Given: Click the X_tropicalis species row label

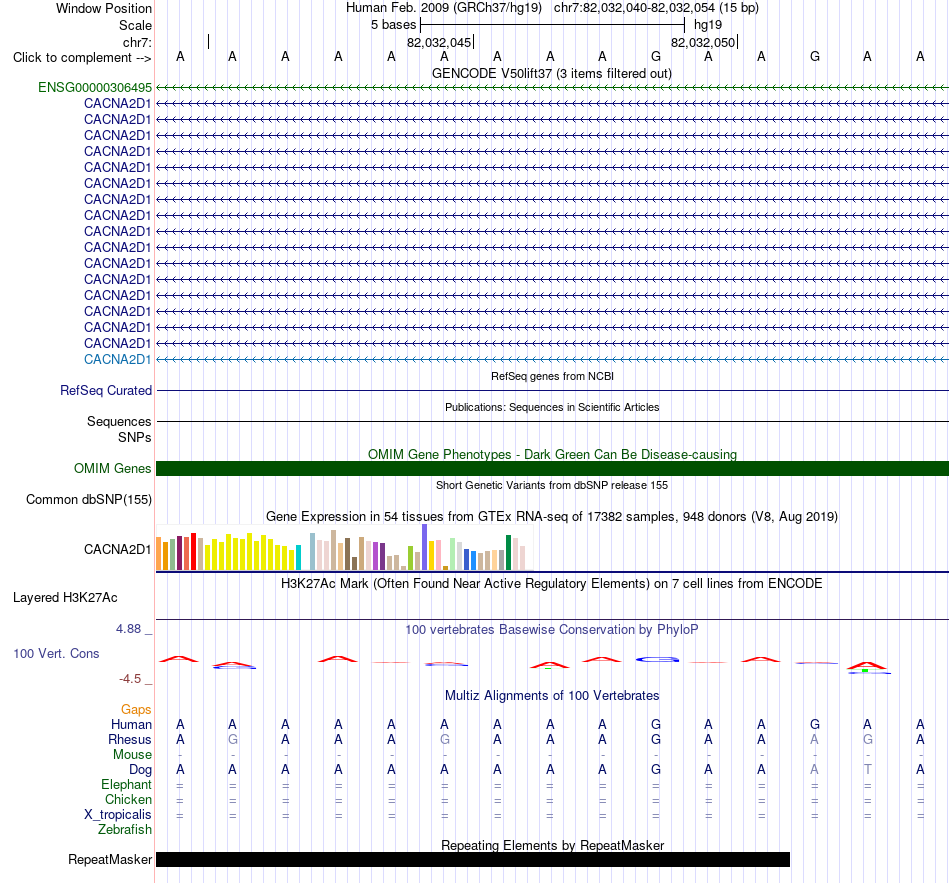Looking at the screenshot, I should tap(118, 815).
